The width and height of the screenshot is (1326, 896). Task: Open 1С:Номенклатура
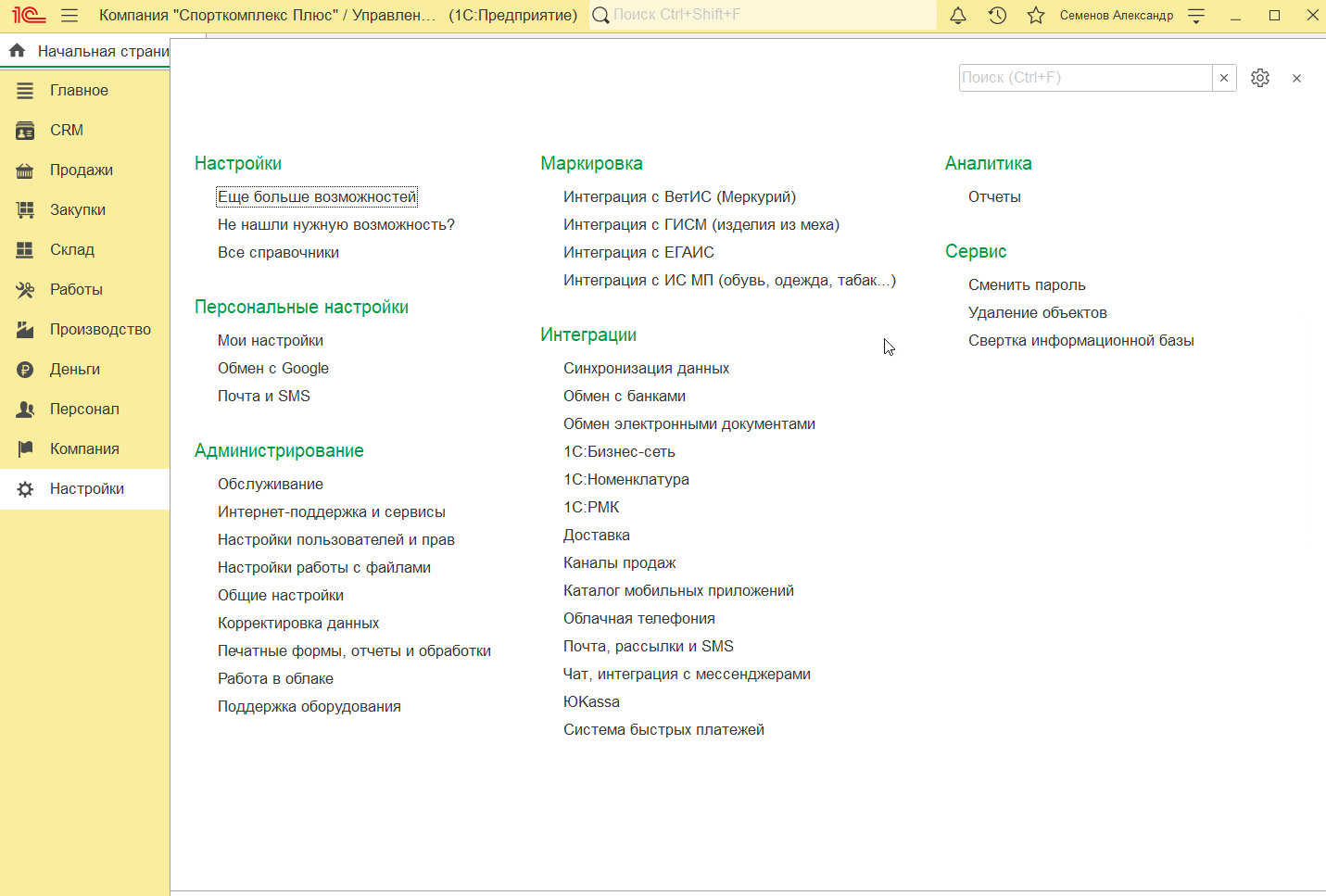[626, 479]
